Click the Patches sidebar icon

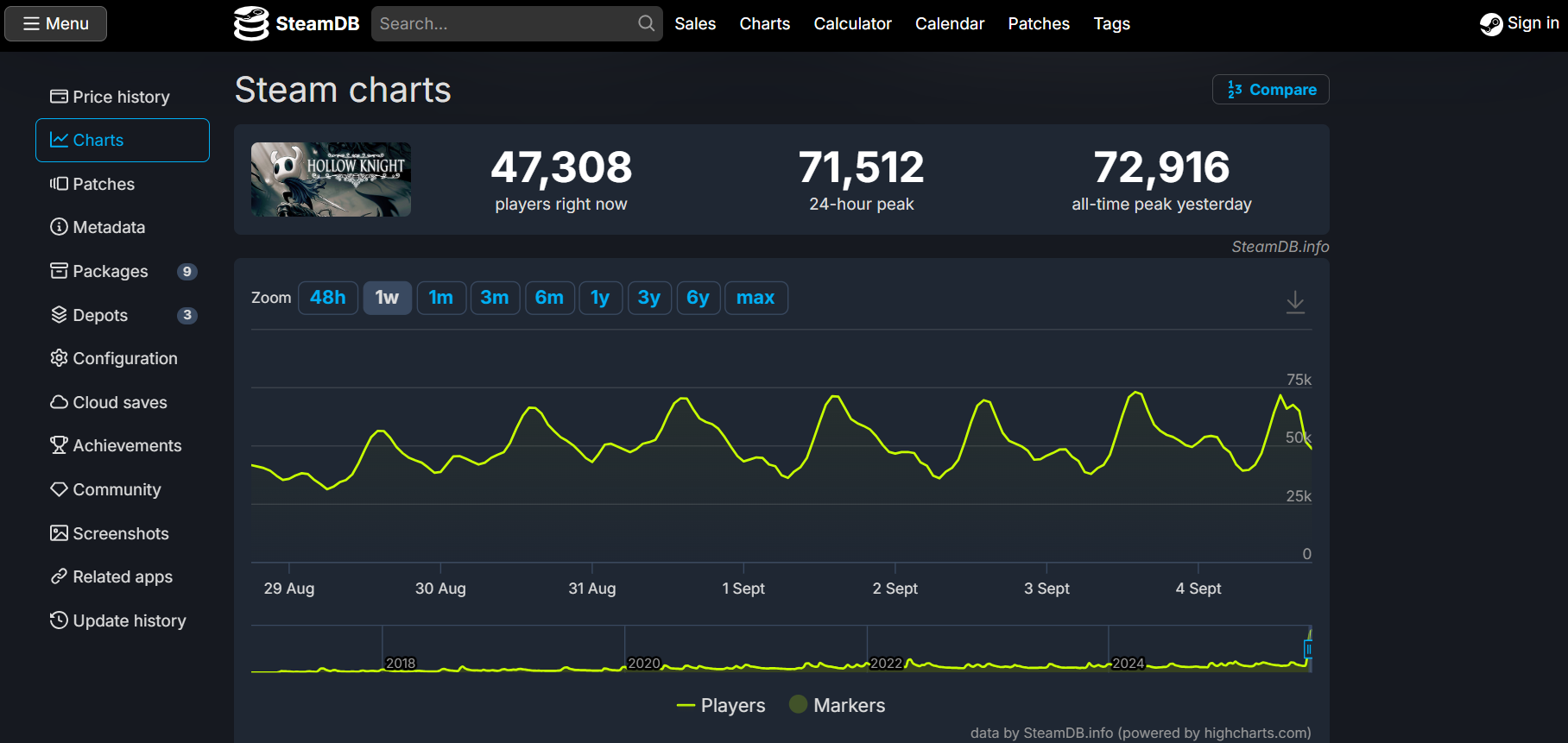pyautogui.click(x=59, y=184)
